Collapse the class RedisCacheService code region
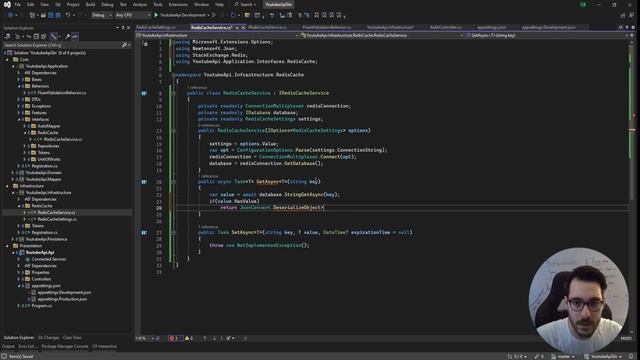This screenshot has width=640, height=360. (x=174, y=93)
